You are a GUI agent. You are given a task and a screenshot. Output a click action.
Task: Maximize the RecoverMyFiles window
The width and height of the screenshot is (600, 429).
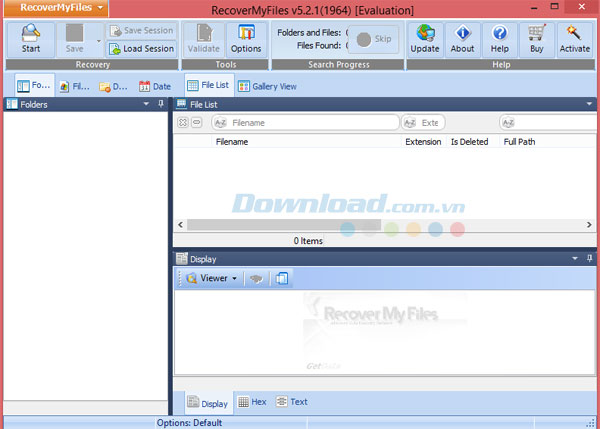click(x=554, y=6)
